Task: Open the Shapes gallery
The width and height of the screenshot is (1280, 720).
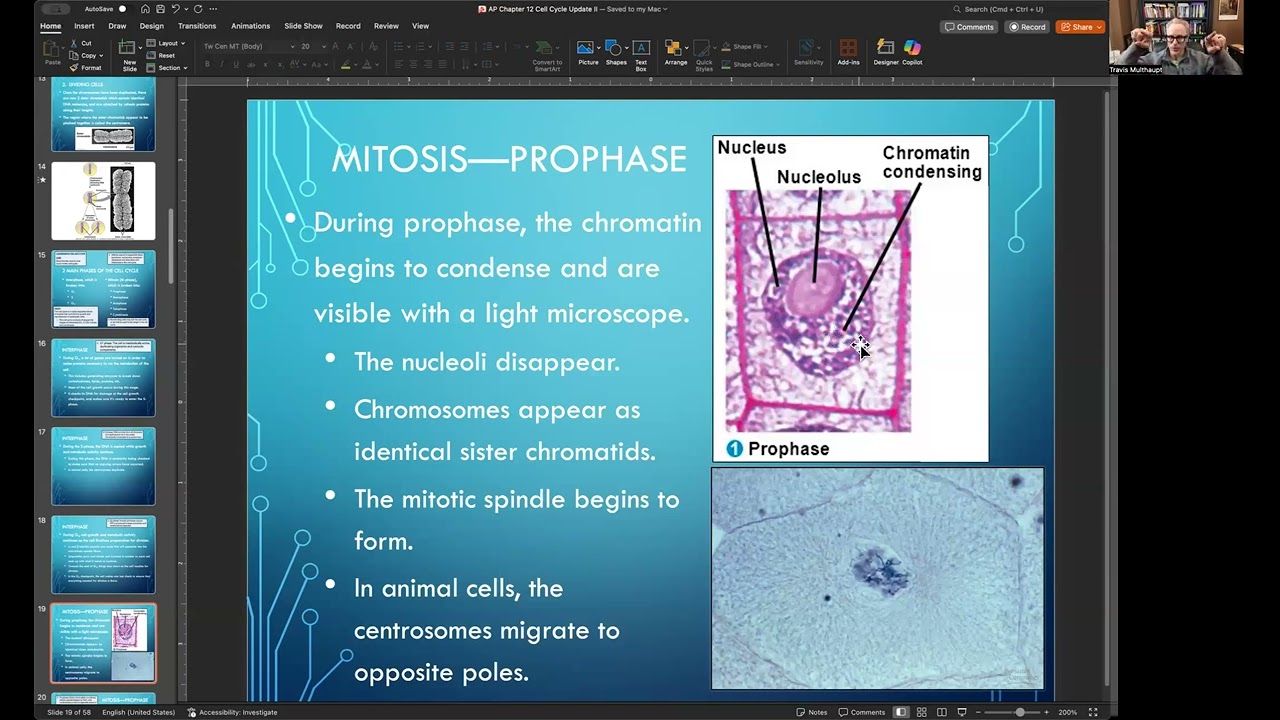Action: [616, 53]
